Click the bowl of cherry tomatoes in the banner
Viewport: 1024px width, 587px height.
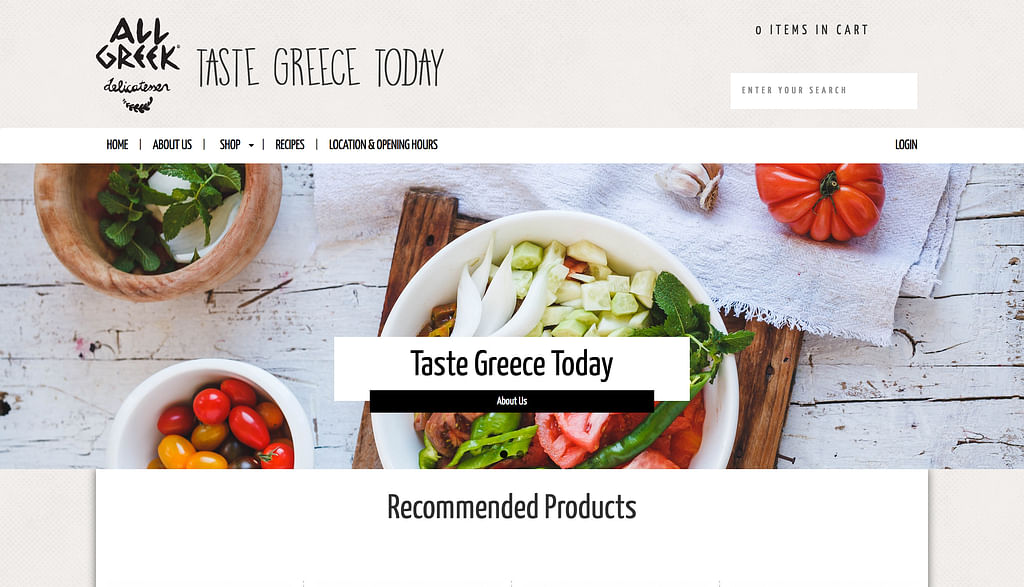[x=210, y=418]
